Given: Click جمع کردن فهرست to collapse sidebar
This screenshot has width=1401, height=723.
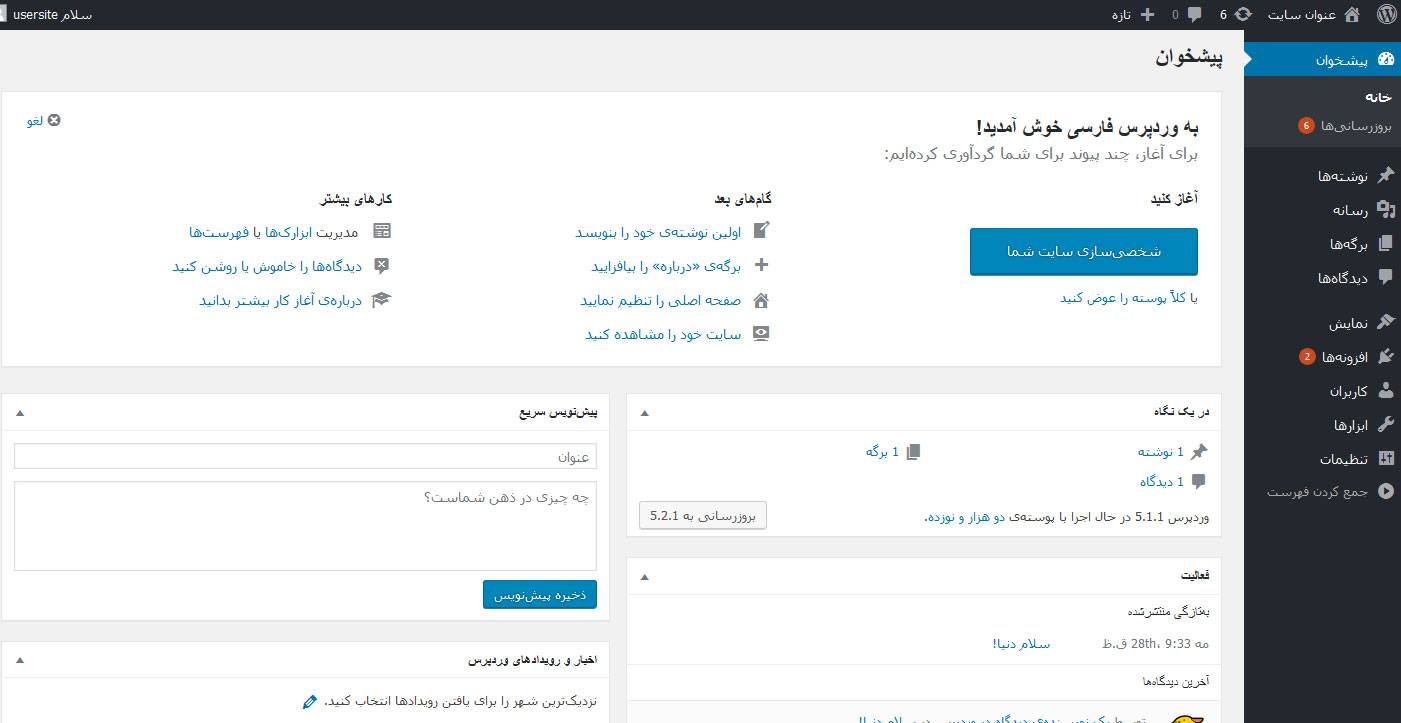Looking at the screenshot, I should (x=1316, y=491).
